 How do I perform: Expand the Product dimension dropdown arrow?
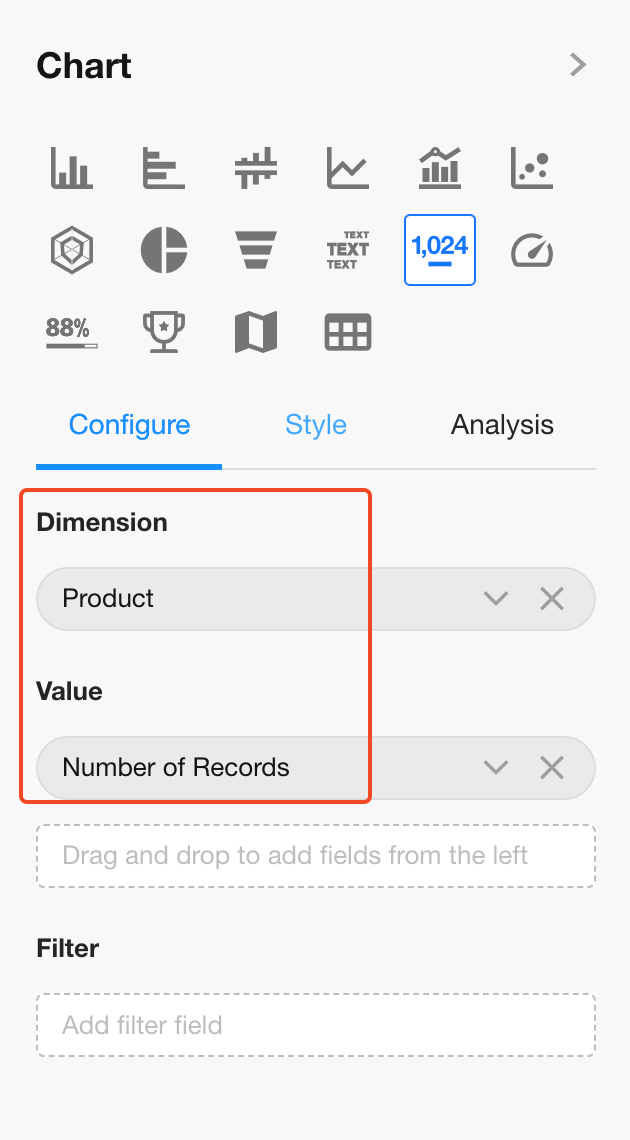496,599
